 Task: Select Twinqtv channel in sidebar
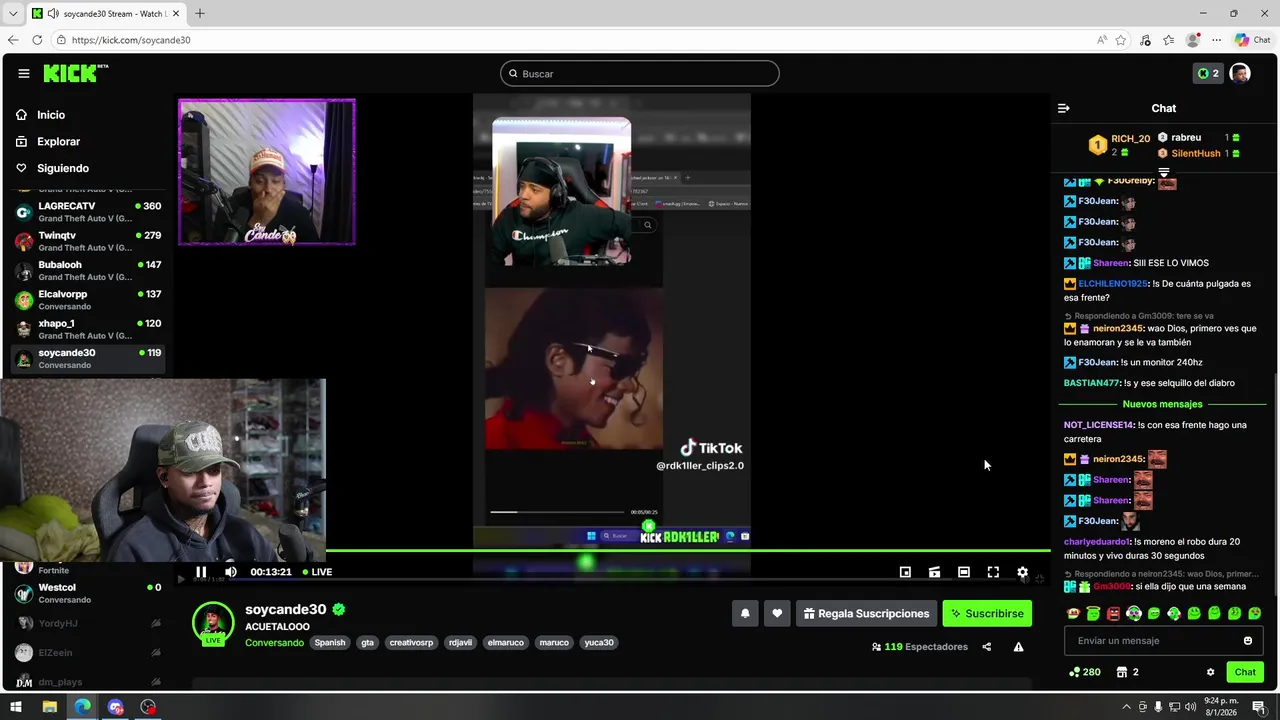(x=88, y=241)
